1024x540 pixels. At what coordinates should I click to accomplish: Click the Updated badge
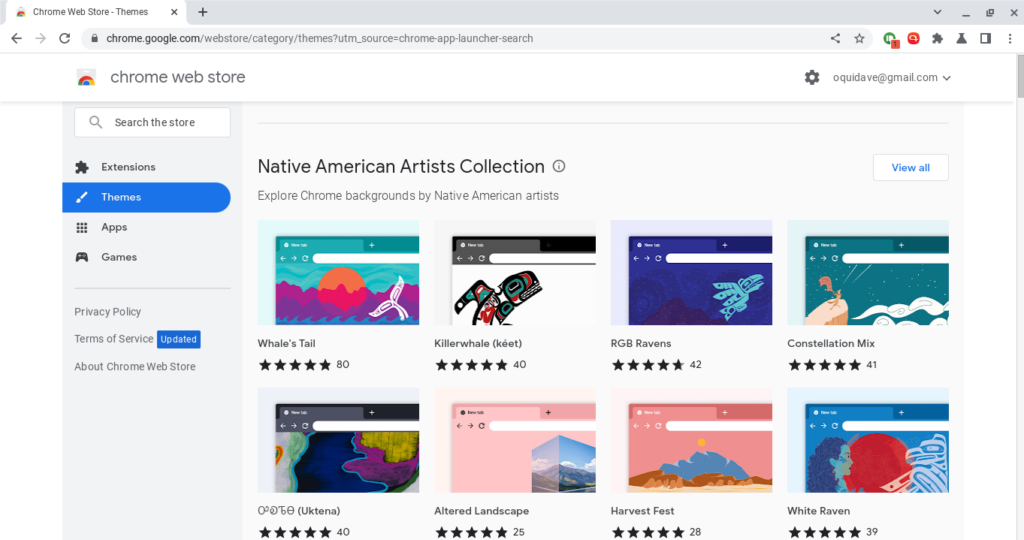pos(178,339)
